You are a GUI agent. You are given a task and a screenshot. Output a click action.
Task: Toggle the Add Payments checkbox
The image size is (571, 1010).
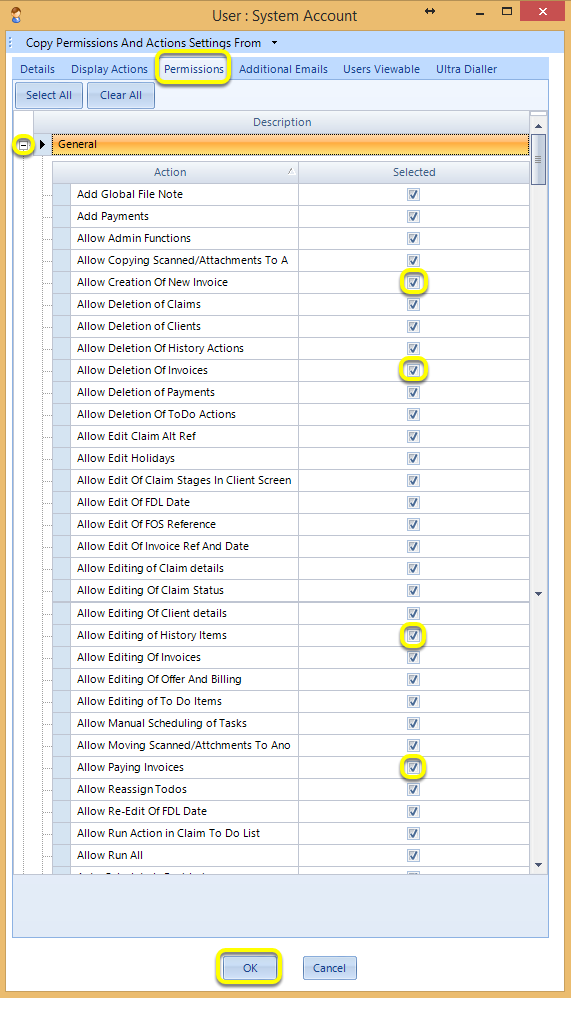click(x=414, y=216)
